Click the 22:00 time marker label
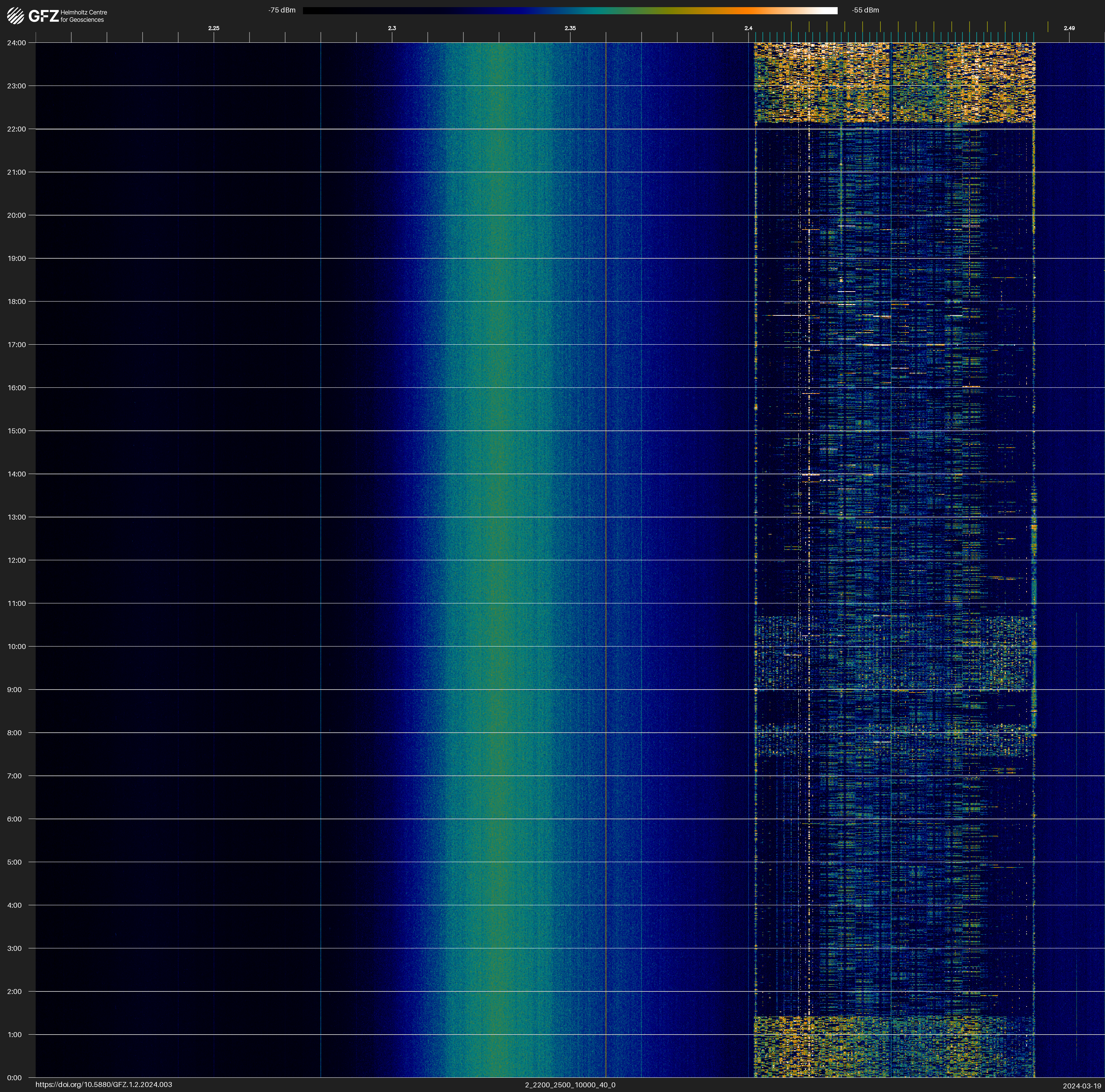 (x=16, y=129)
